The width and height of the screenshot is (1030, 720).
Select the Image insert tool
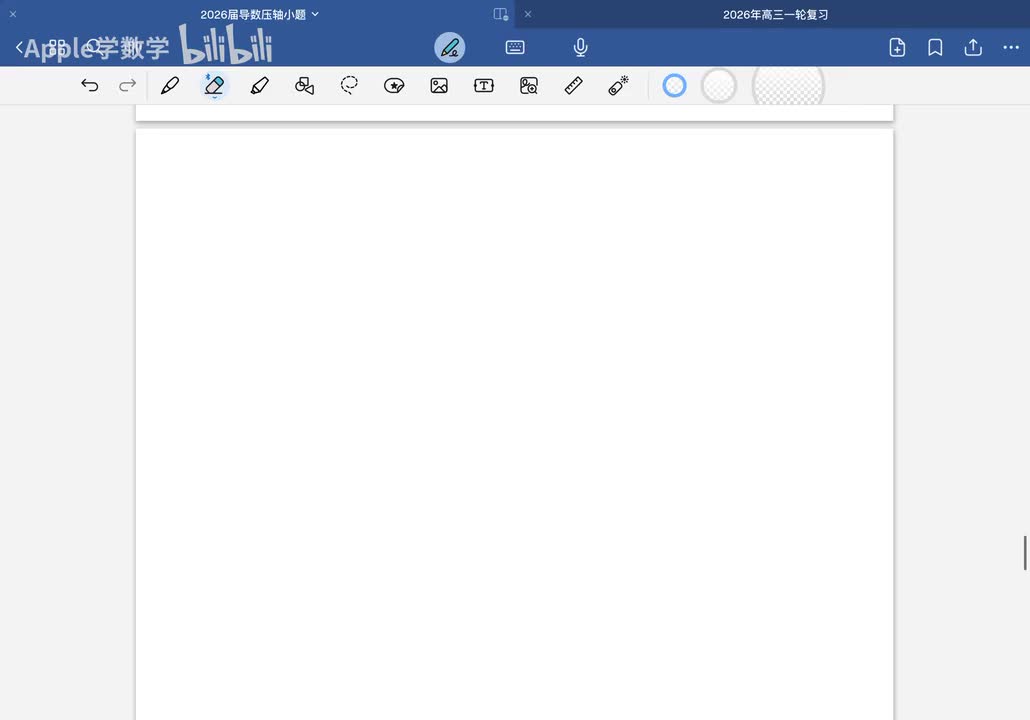pos(439,85)
